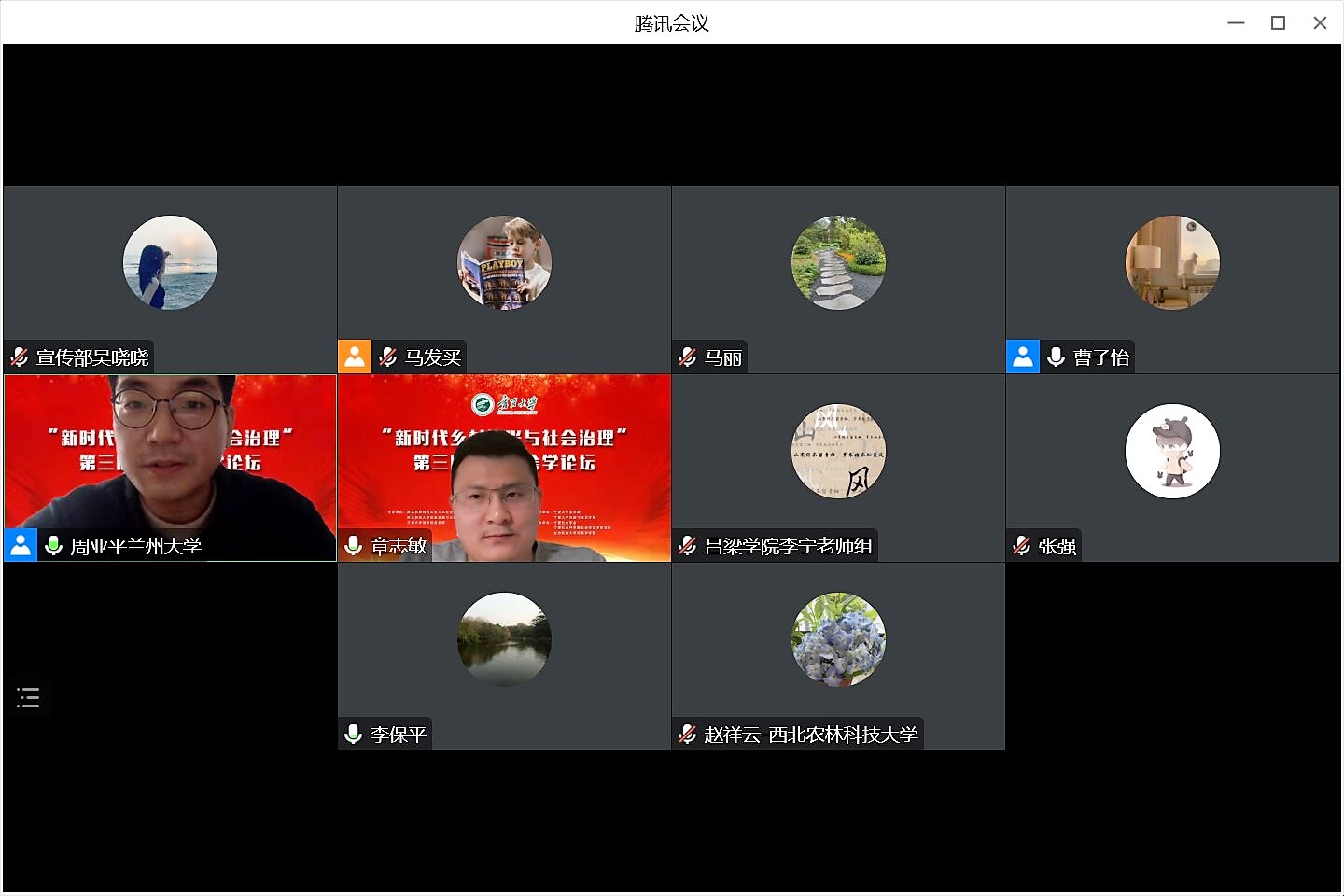1344x896 pixels.
Task: Click the orange host badge for 马发买
Action: 355,357
